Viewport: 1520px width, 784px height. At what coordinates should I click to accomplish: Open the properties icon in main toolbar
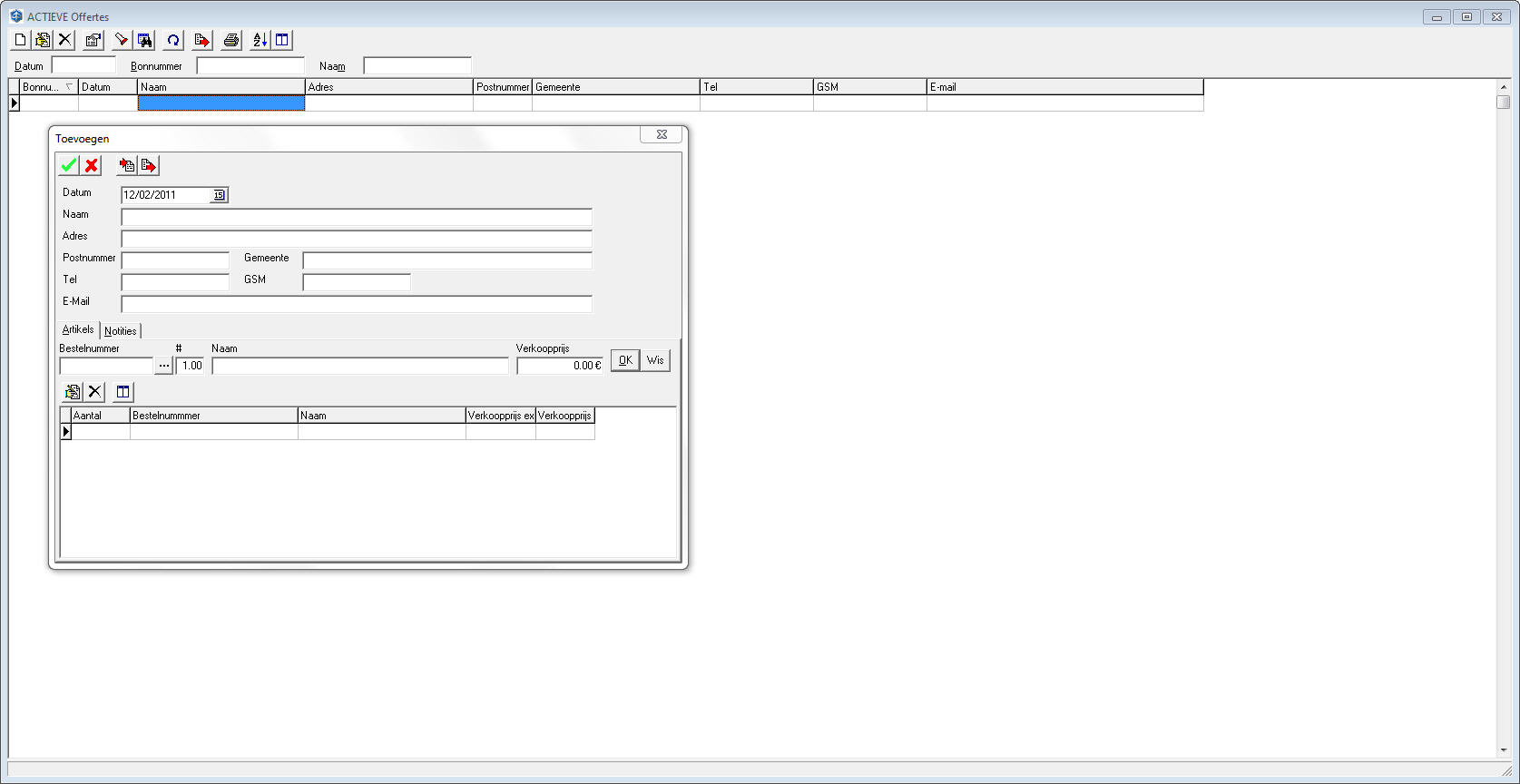point(93,40)
